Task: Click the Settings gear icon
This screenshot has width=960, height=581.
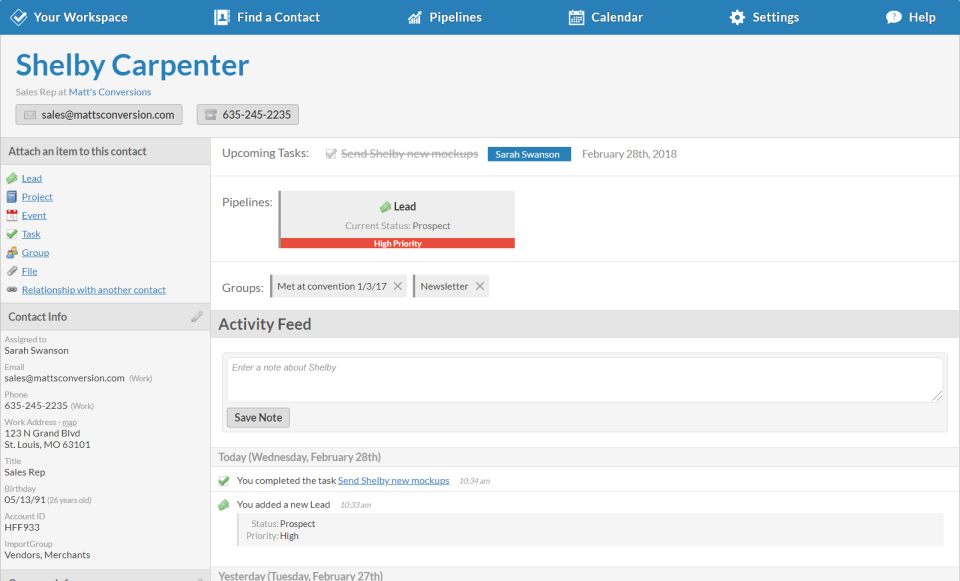Action: coord(737,17)
